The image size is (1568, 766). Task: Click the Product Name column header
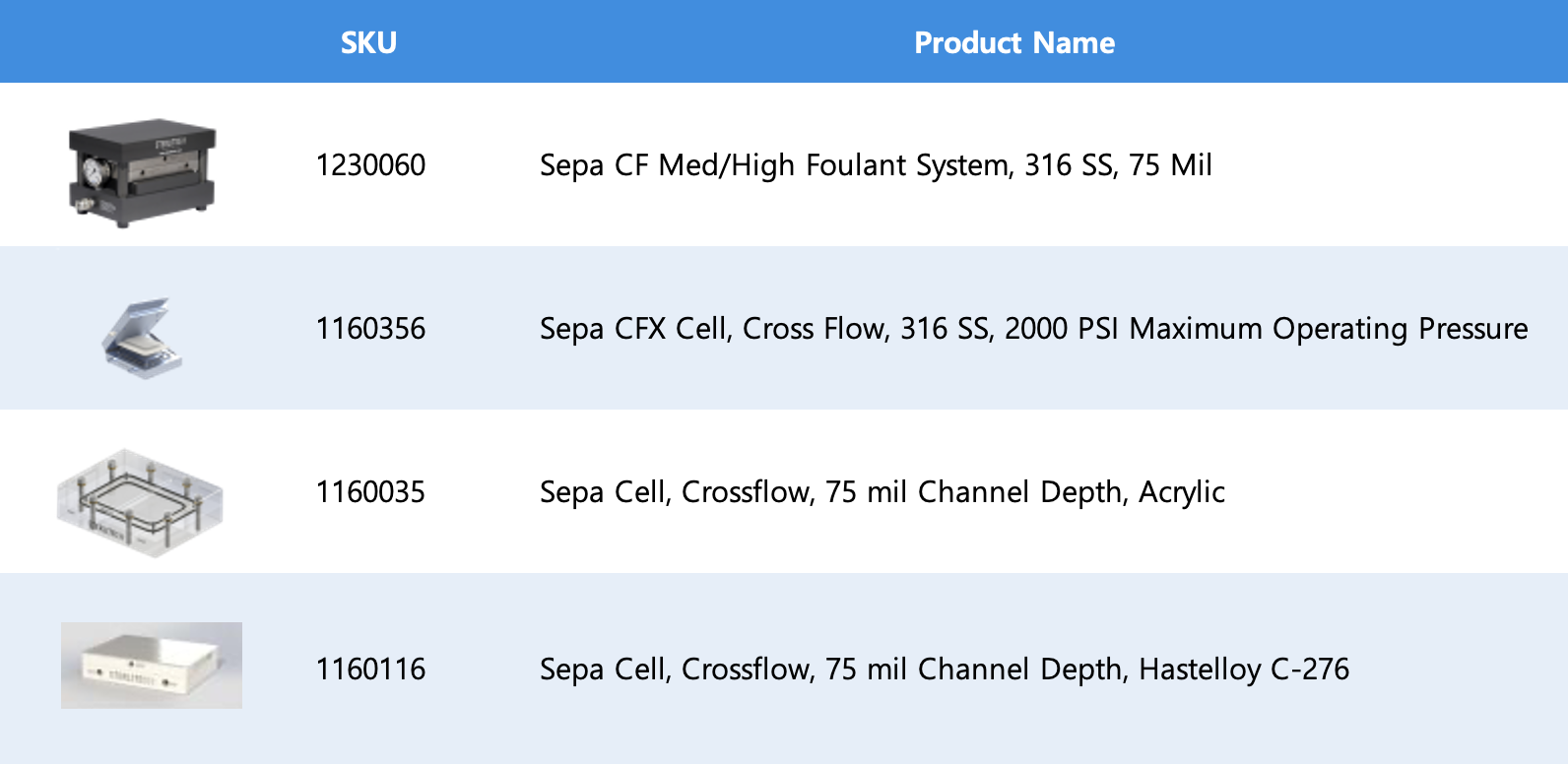[1013, 42]
